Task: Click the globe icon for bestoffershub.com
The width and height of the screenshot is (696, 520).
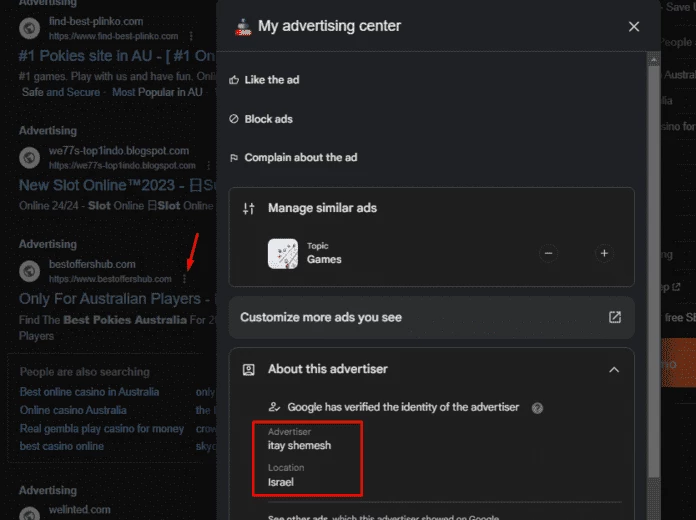Action: click(30, 271)
